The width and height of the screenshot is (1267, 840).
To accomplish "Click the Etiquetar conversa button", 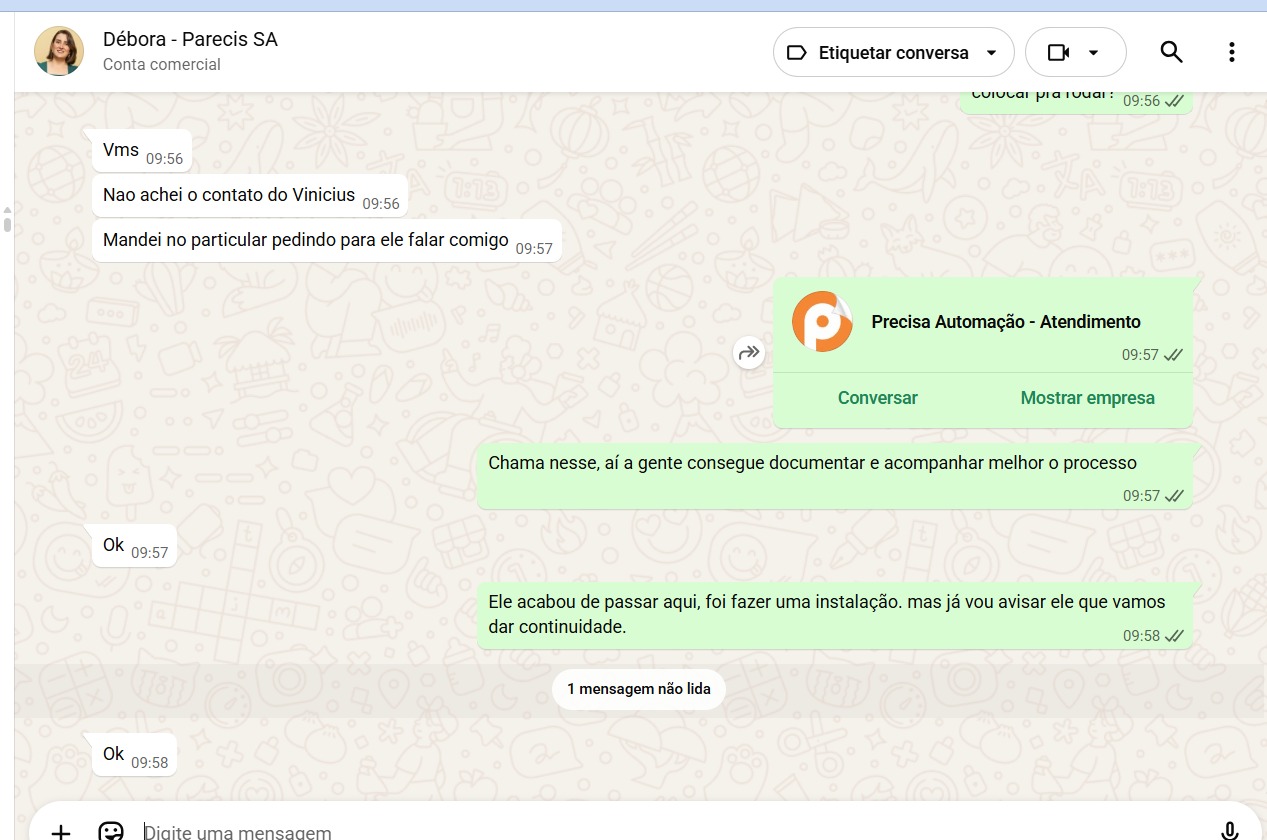I will [x=878, y=53].
